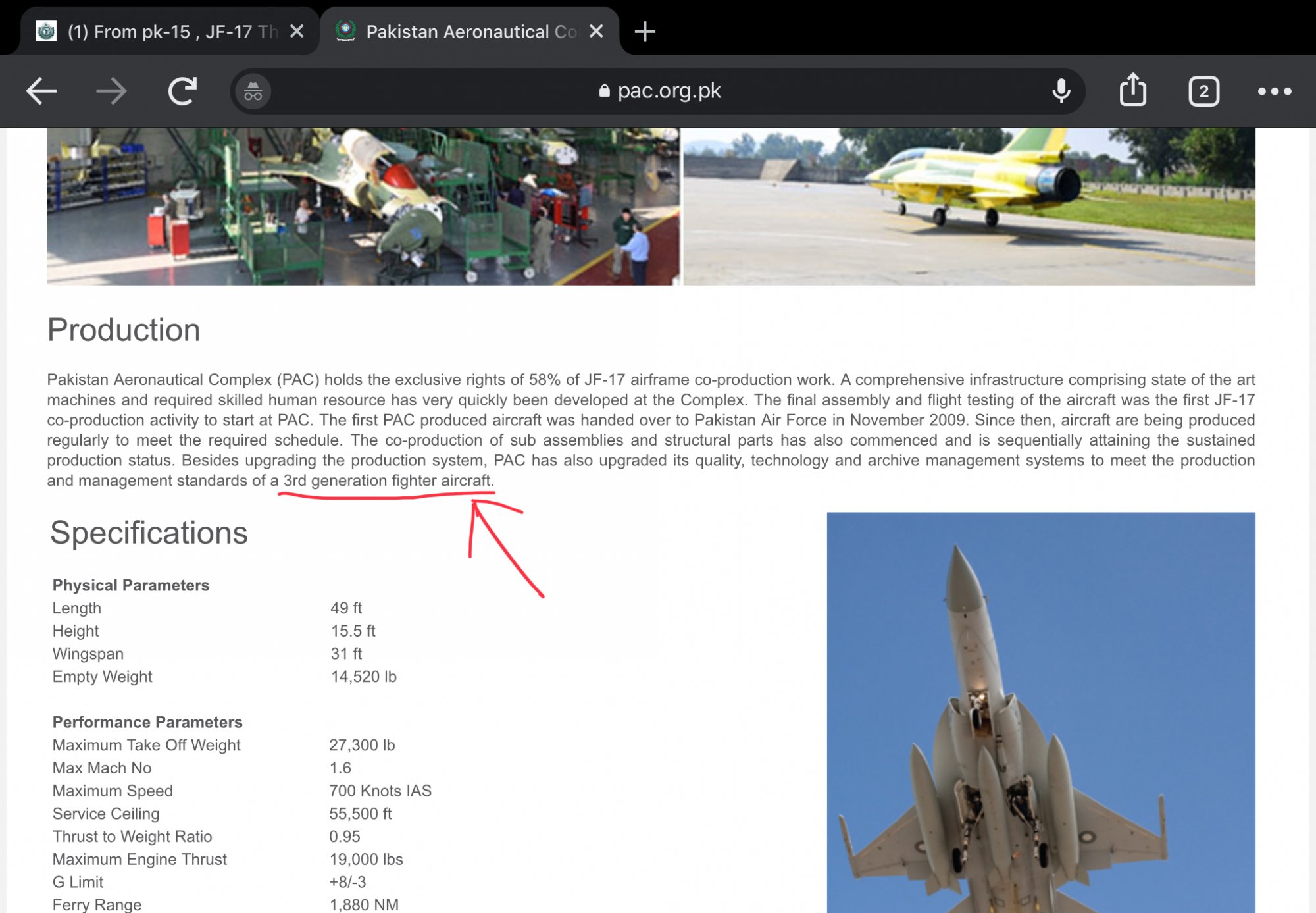The width and height of the screenshot is (1316, 913).
Task: Click '3rd generation fighter aircraft' text
Action: (x=388, y=481)
